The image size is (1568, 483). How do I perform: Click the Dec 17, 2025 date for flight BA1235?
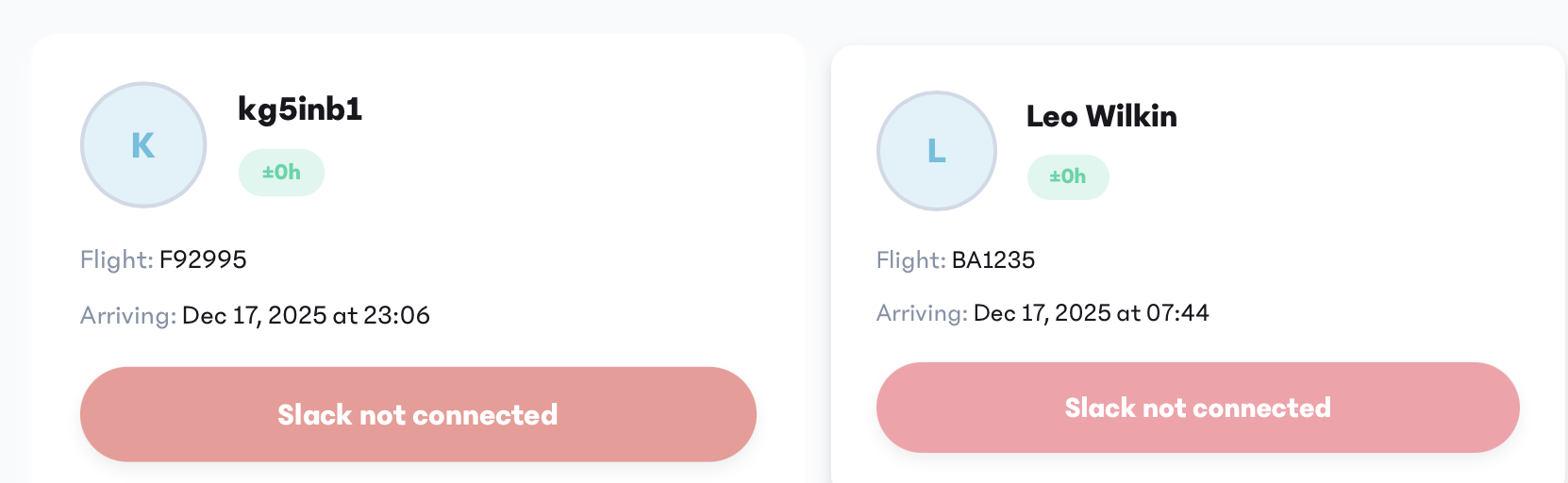click(x=1042, y=312)
